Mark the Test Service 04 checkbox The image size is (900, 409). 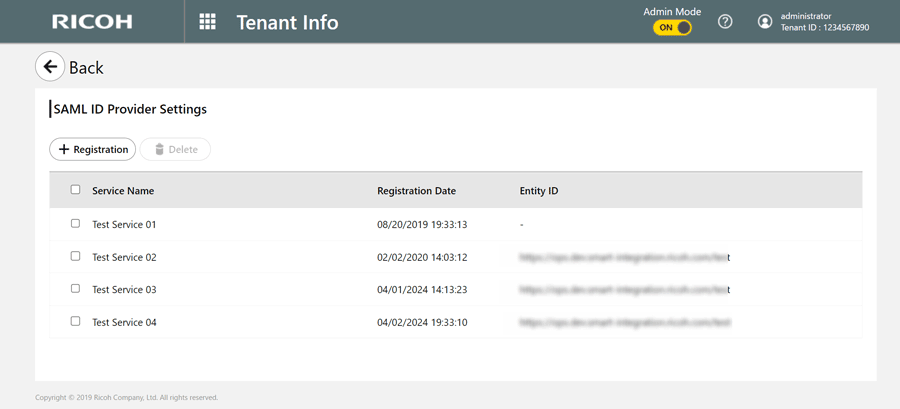coord(75,322)
